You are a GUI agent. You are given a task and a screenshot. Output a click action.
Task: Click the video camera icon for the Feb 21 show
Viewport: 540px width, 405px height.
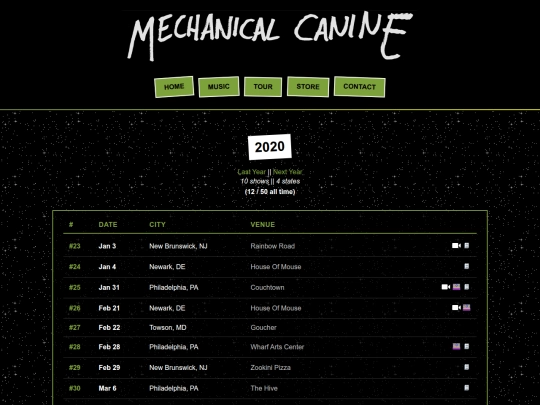click(x=456, y=308)
